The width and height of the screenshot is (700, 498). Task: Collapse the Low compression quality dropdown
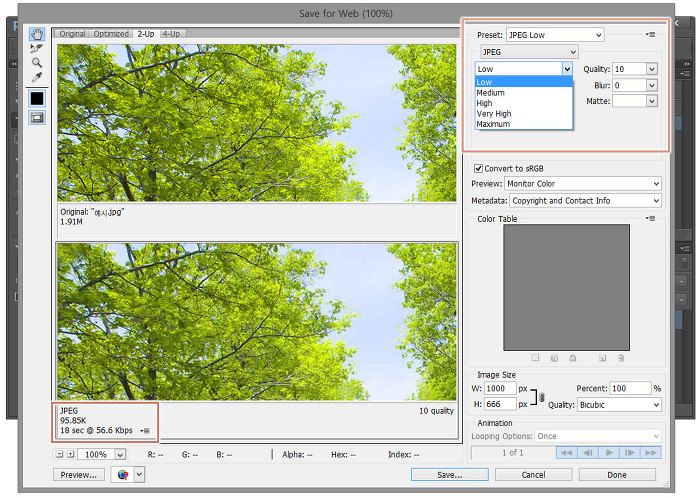click(567, 69)
